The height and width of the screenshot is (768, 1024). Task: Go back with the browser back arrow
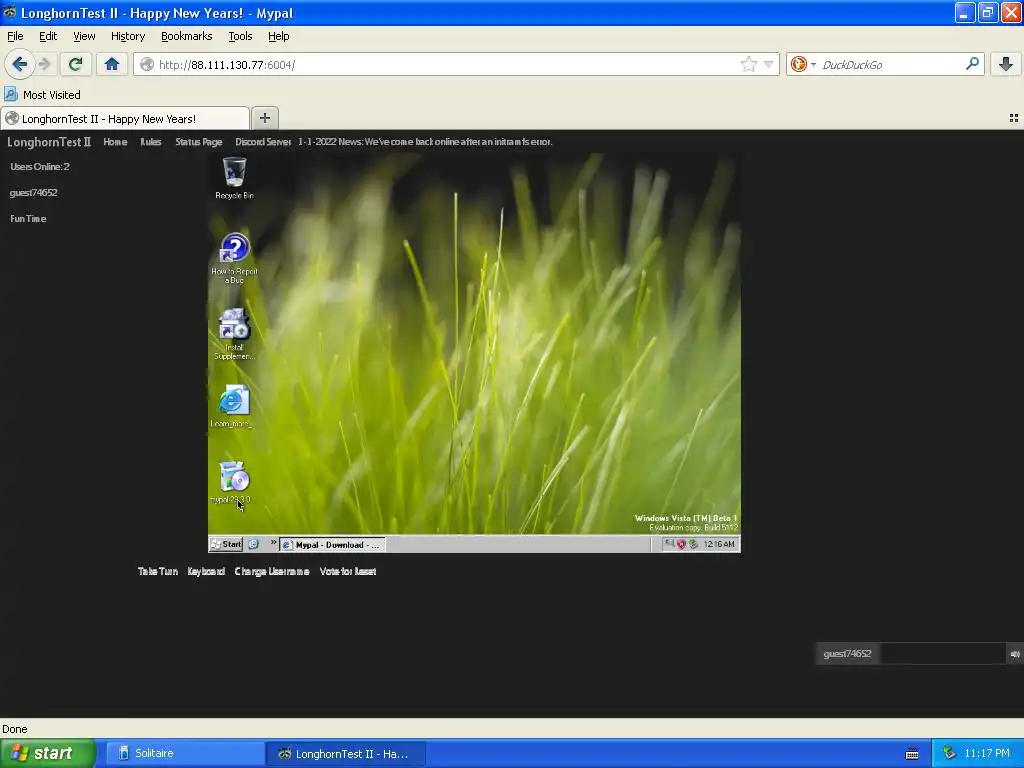20,64
